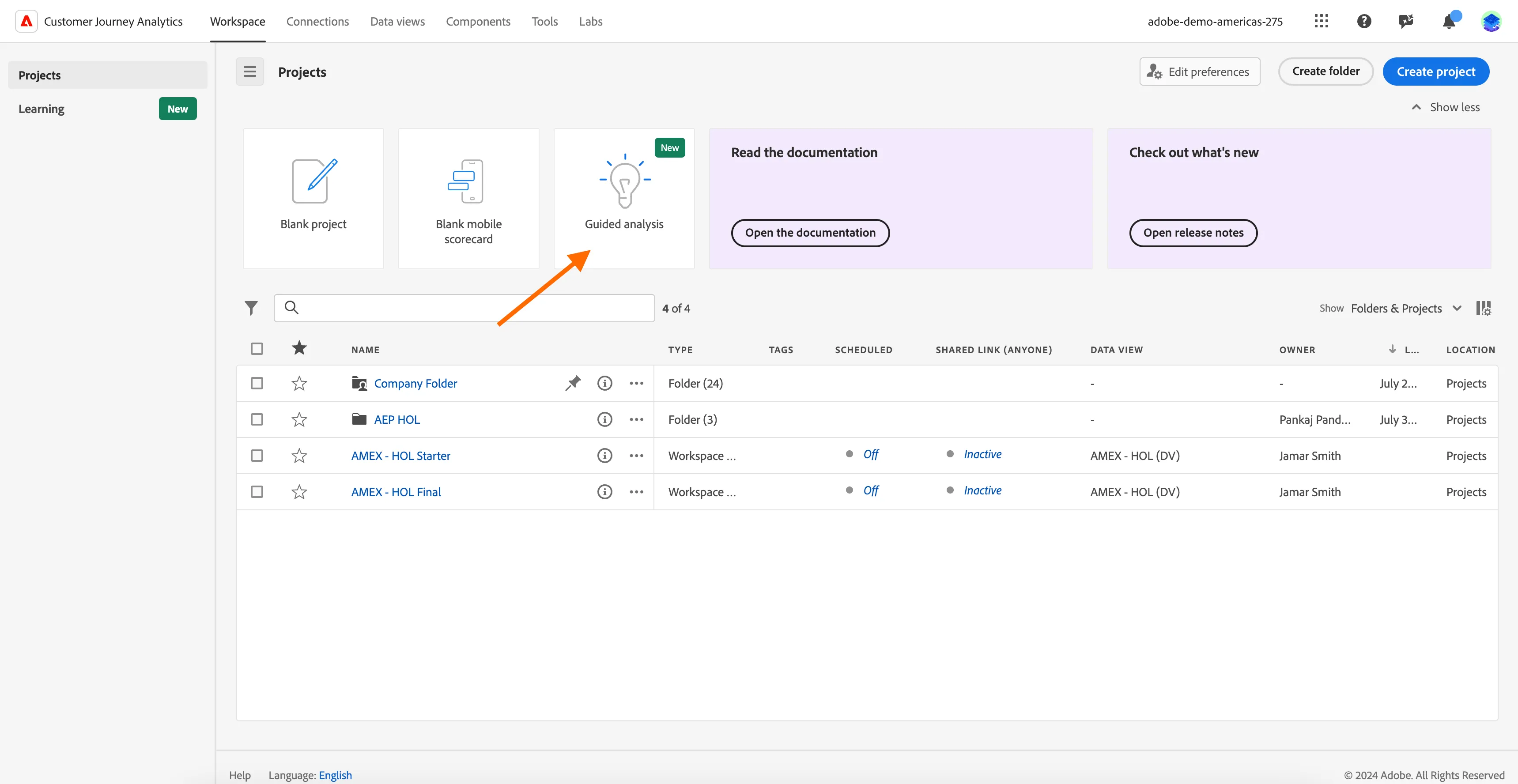Open the notifications bell
The image size is (1518, 784).
(1449, 21)
